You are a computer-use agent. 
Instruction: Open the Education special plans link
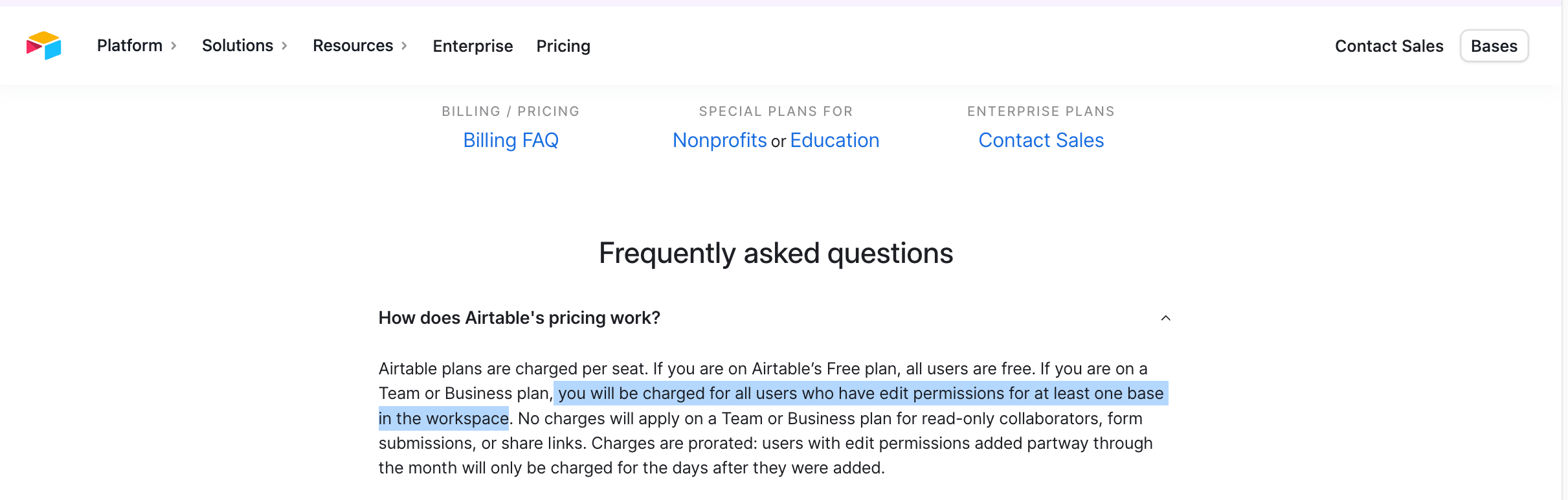pyautogui.click(x=834, y=141)
